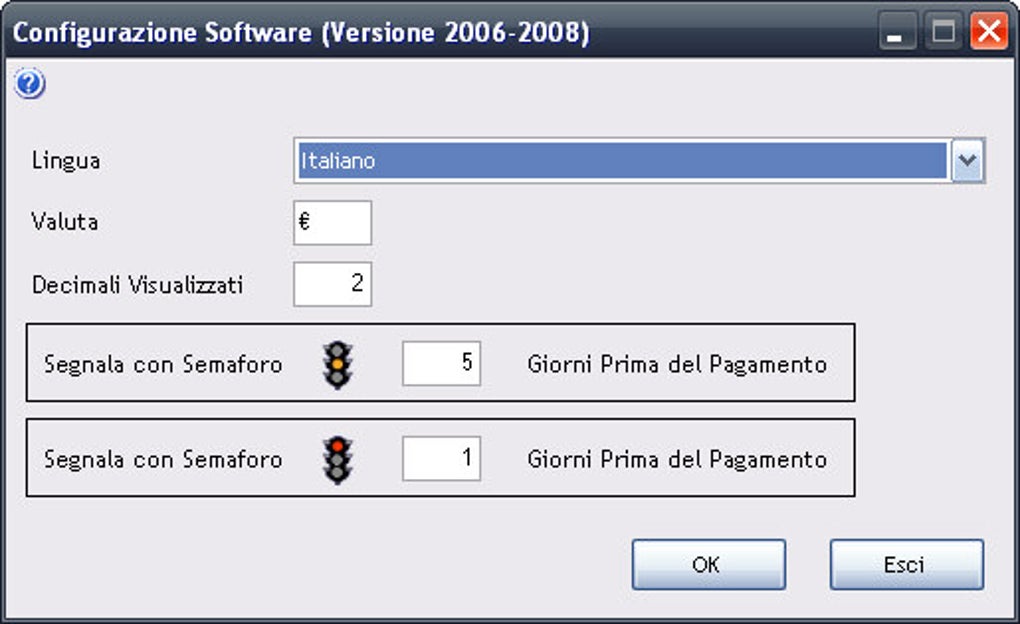Minimize the Configurazione Software window
Viewport: 1020px width, 624px height.
(x=896, y=33)
